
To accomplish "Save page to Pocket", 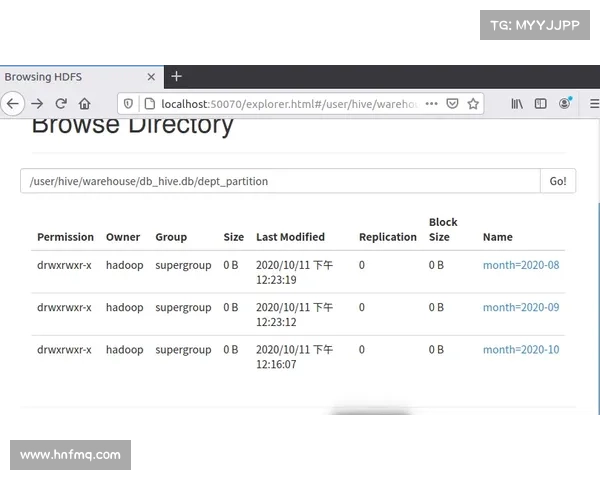I will [x=452, y=103].
